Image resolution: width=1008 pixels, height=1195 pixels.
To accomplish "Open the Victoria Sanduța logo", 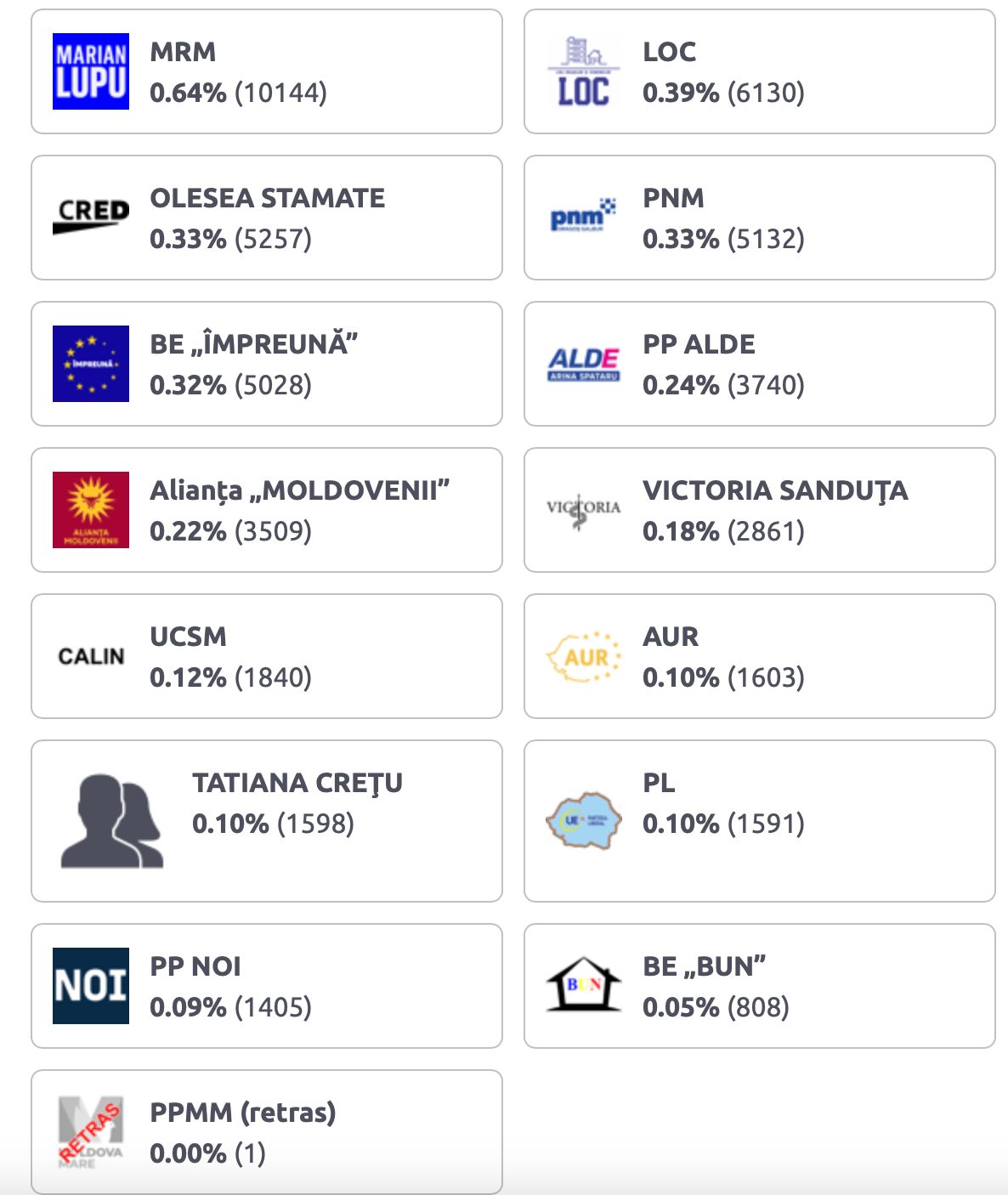I will click(x=584, y=511).
